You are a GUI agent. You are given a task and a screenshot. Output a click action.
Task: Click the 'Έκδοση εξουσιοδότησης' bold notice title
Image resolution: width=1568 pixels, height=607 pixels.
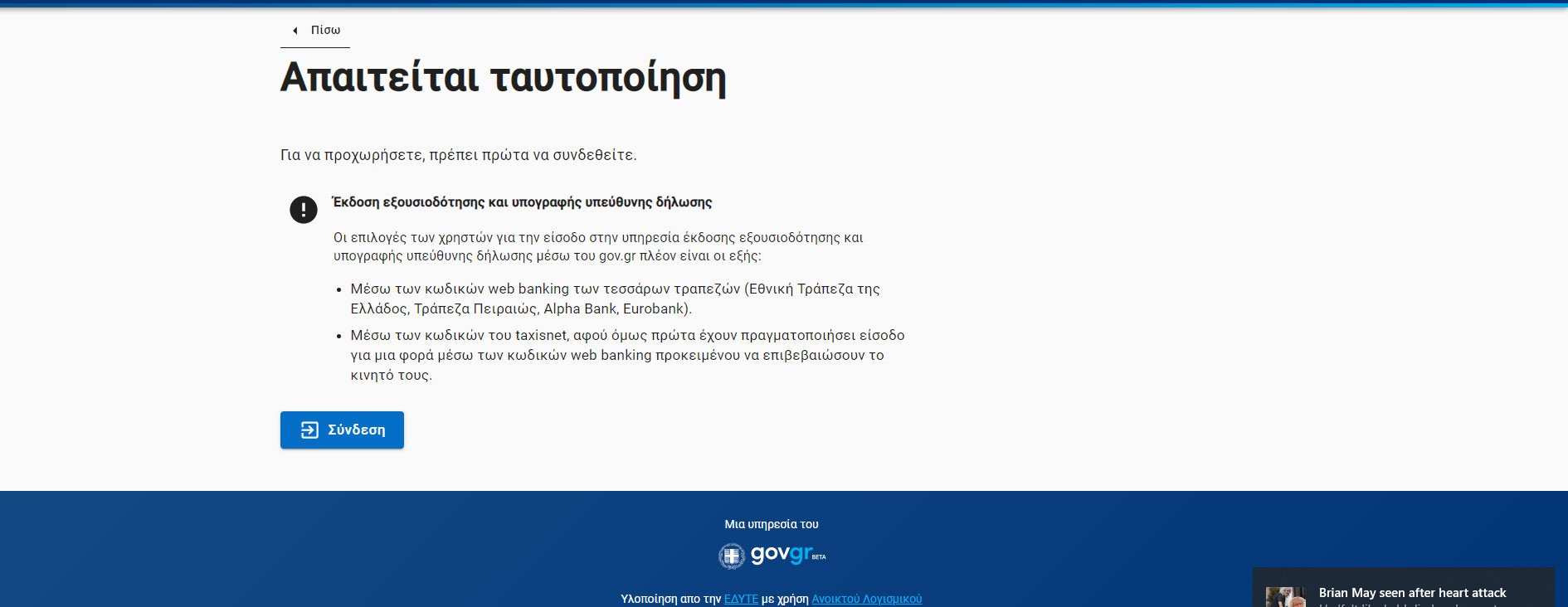tap(522, 202)
